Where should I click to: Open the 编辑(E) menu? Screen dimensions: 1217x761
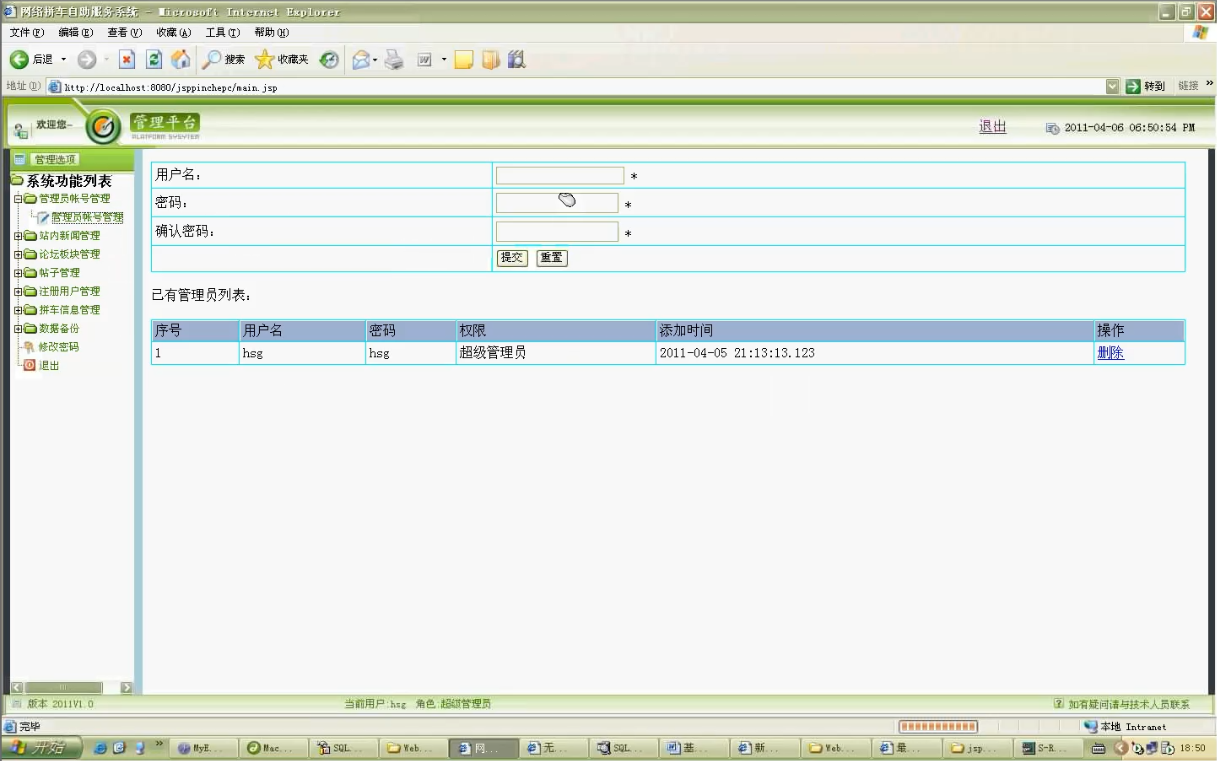(76, 33)
